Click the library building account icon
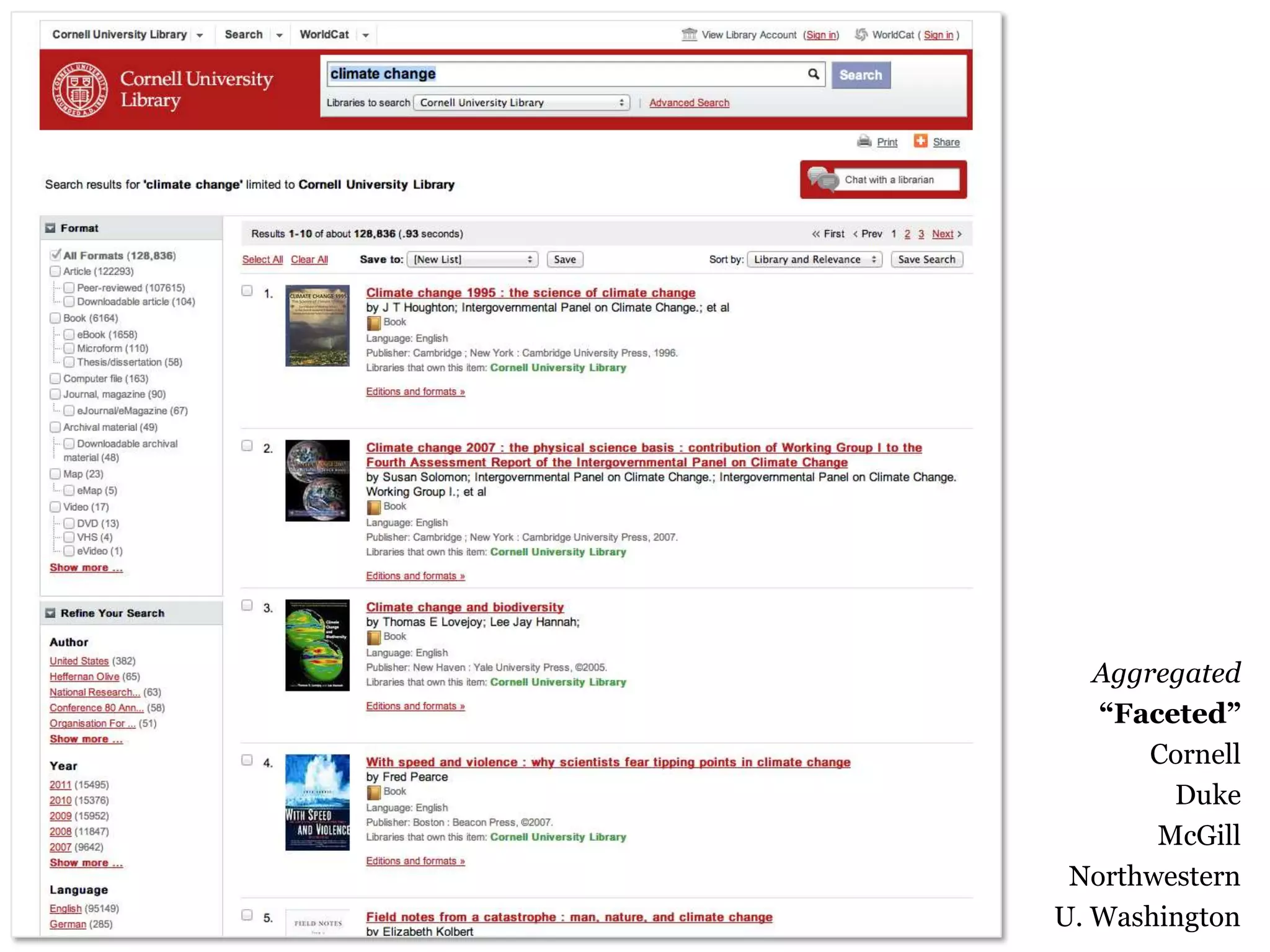The image size is (1270, 952). click(x=689, y=35)
